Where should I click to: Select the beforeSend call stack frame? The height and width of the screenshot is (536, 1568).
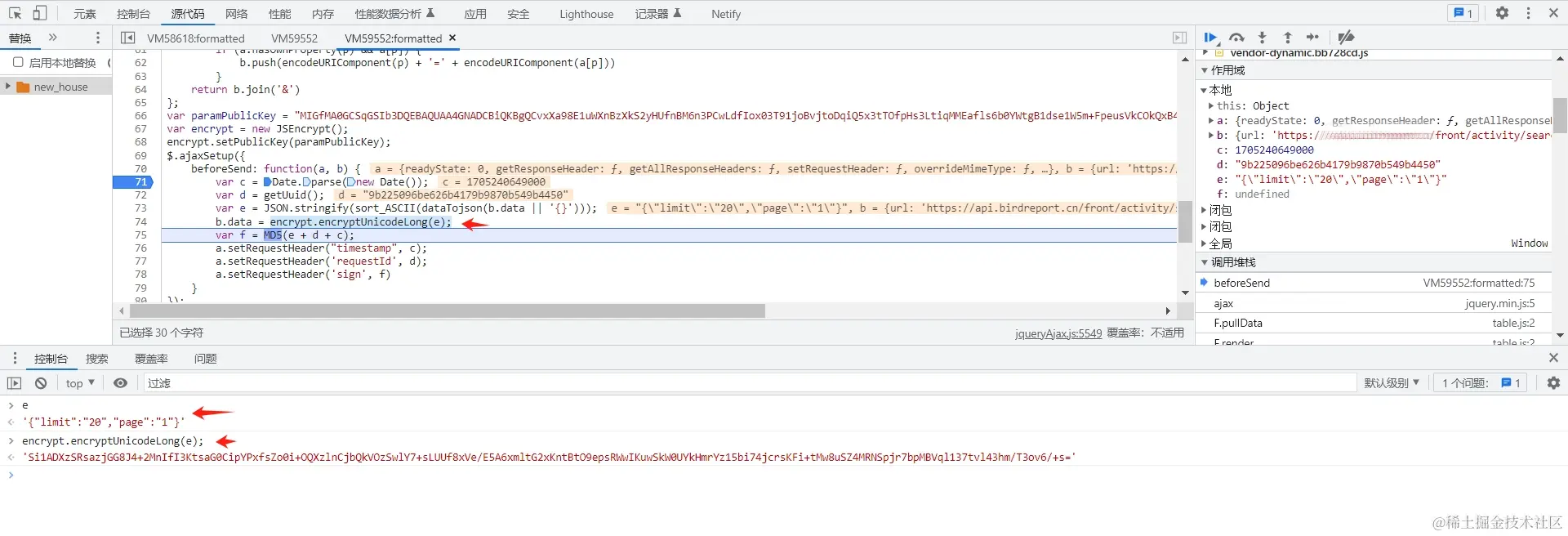click(1374, 283)
